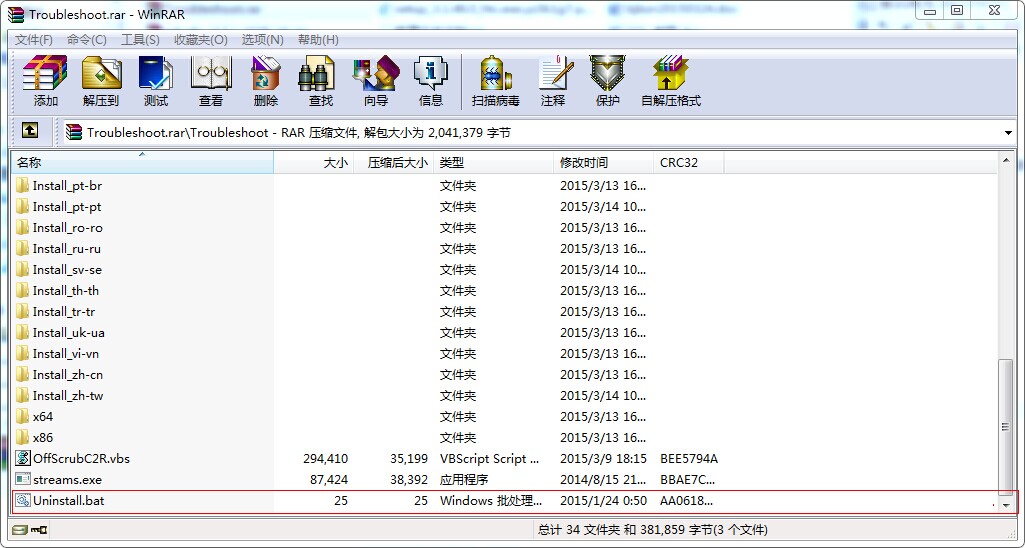Click the WinRAR title bar app icon

pyautogui.click(x=16, y=14)
